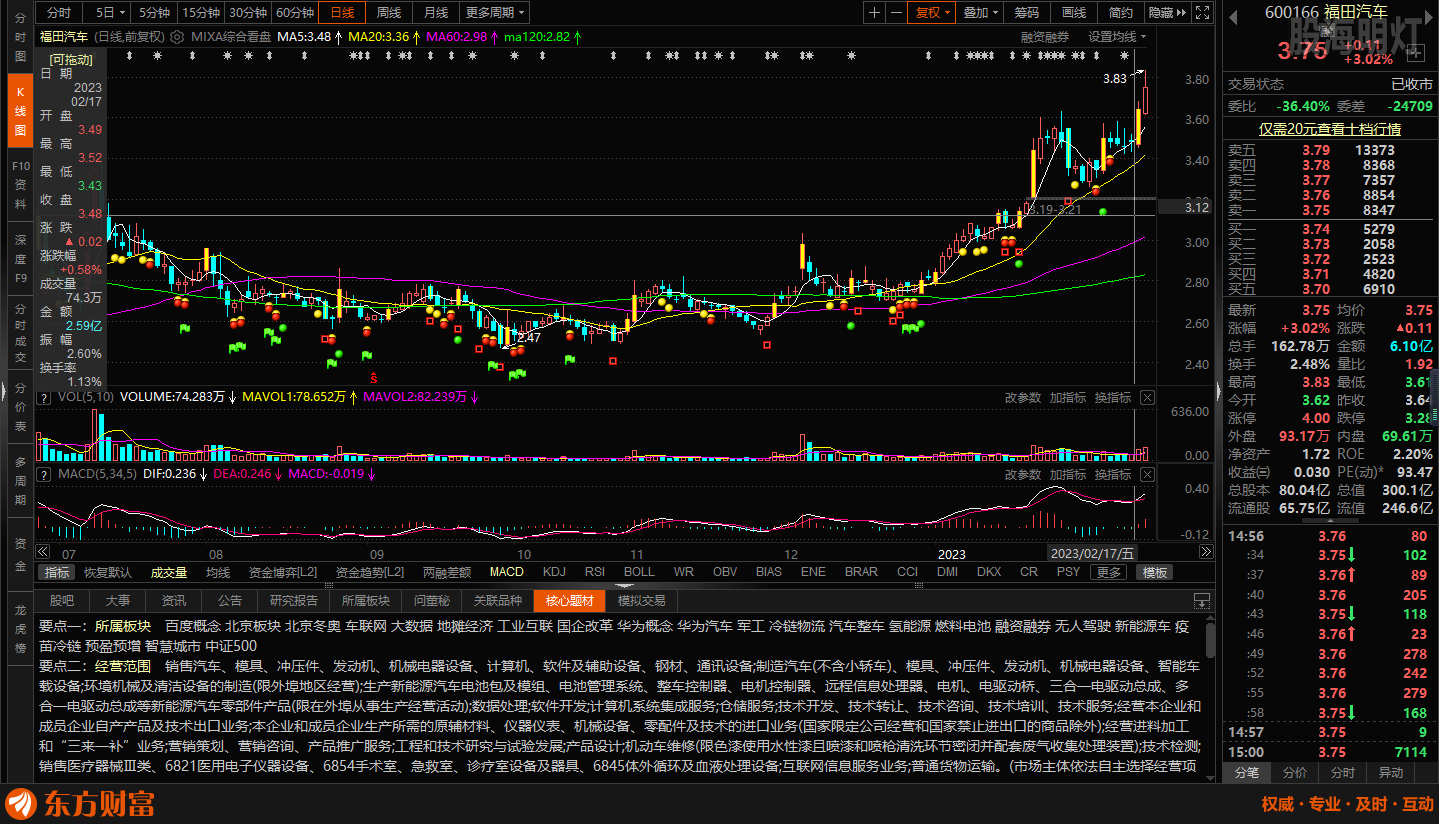Open 分时图 in left sidebar

coord(20,36)
